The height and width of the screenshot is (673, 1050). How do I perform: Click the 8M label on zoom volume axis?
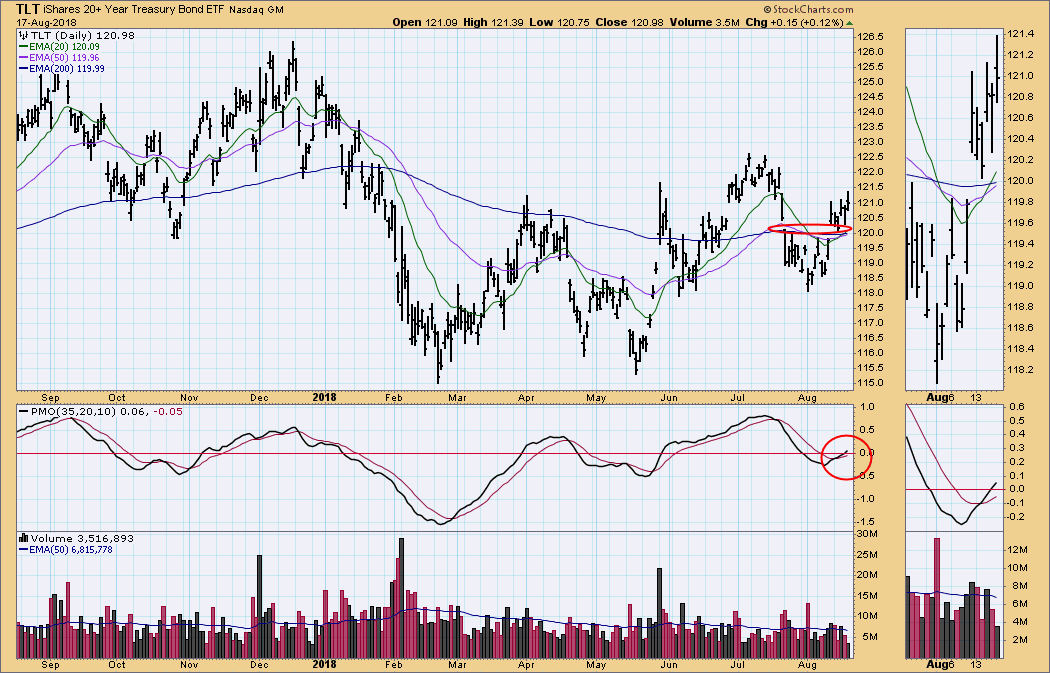click(1021, 585)
